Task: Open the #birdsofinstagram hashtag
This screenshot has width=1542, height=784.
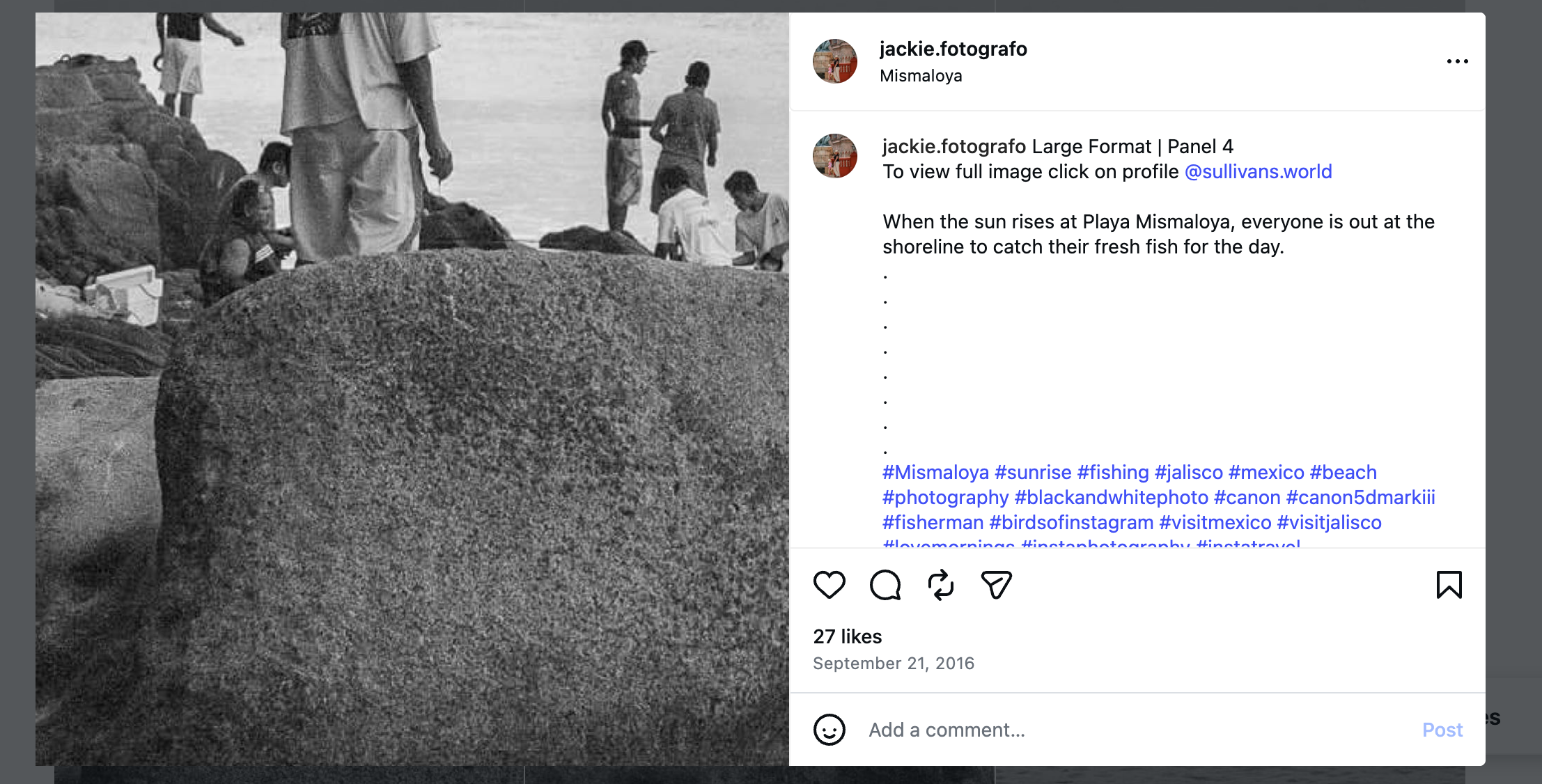Action: click(1071, 522)
